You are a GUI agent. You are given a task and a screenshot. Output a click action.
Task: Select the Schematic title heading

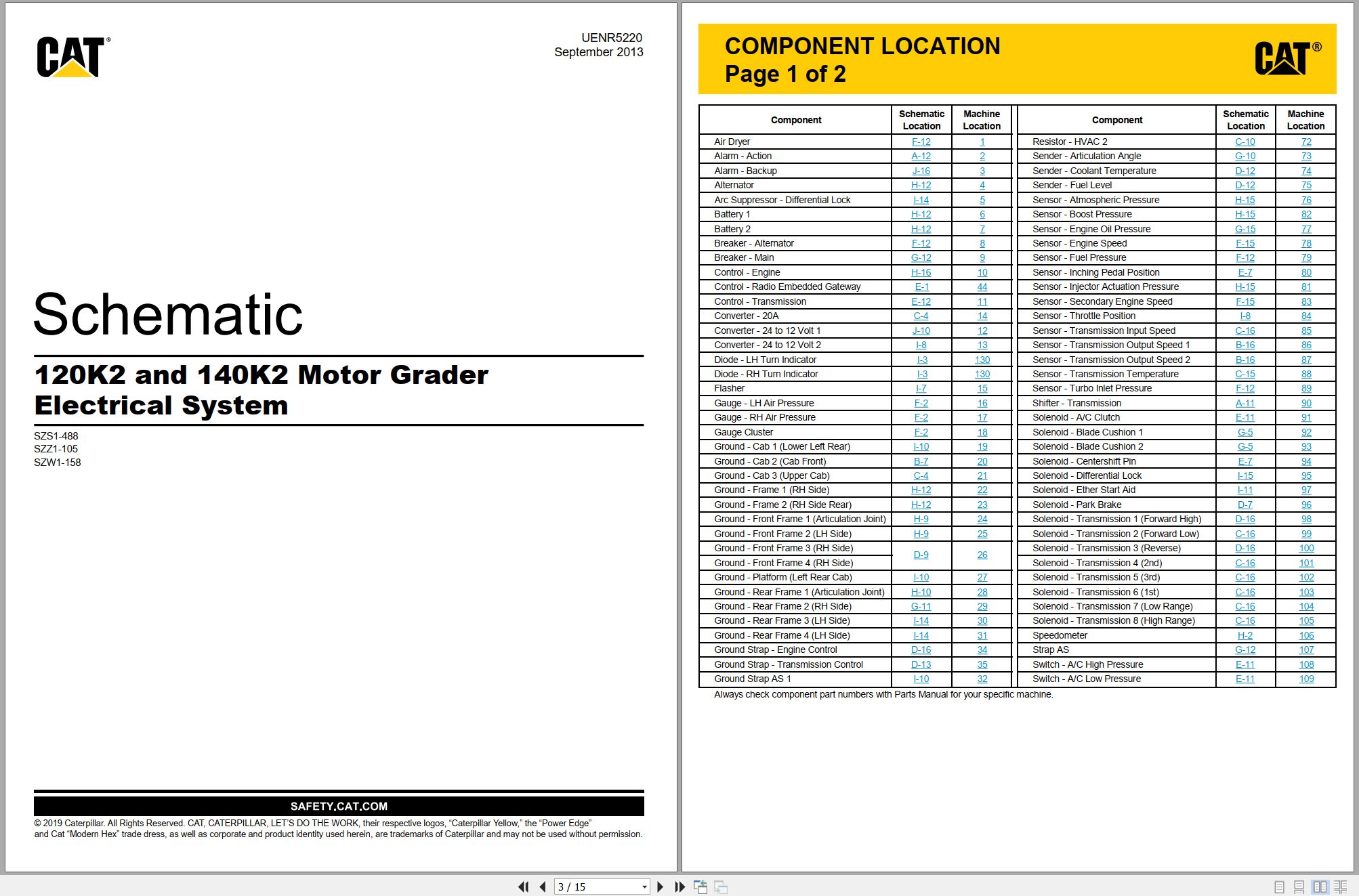(x=168, y=314)
